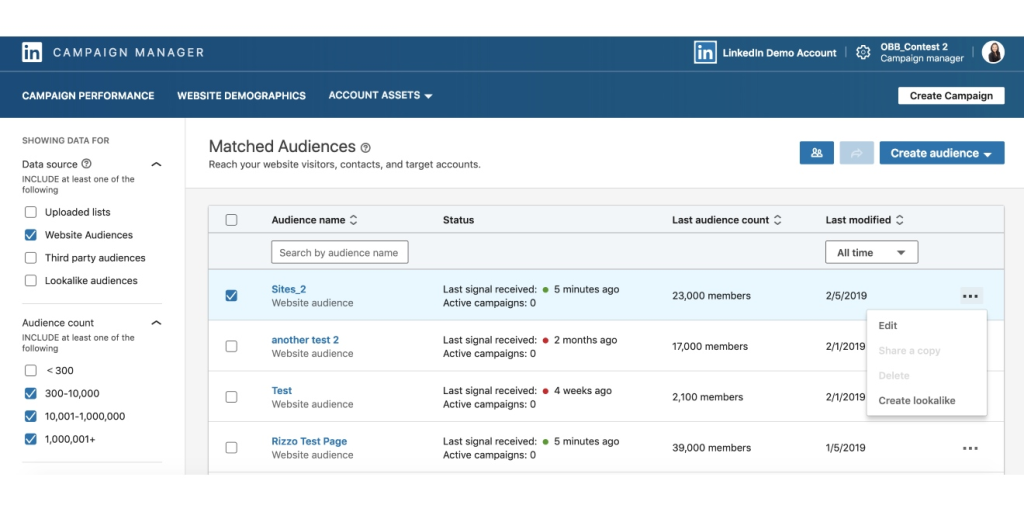
Task: Collapse the Audience count filter section
Action: coord(156,323)
